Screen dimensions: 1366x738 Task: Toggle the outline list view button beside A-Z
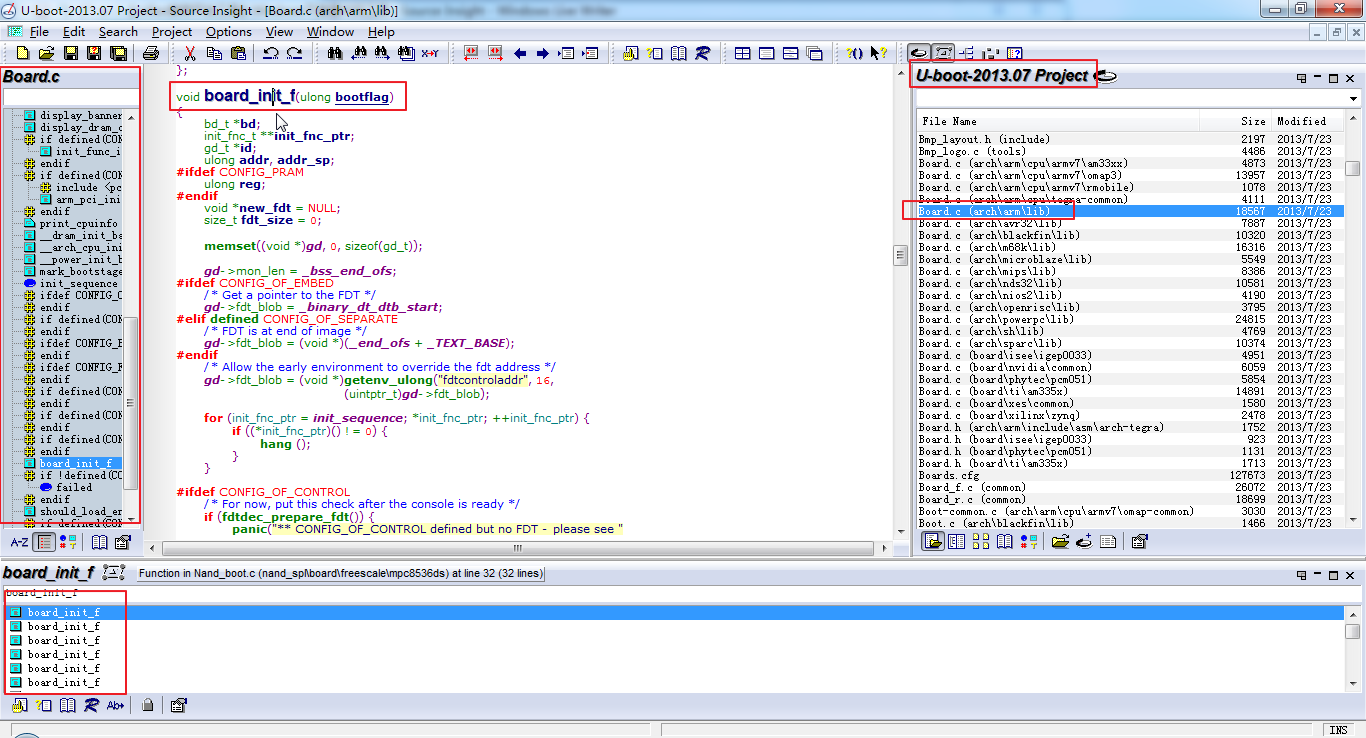[44, 542]
